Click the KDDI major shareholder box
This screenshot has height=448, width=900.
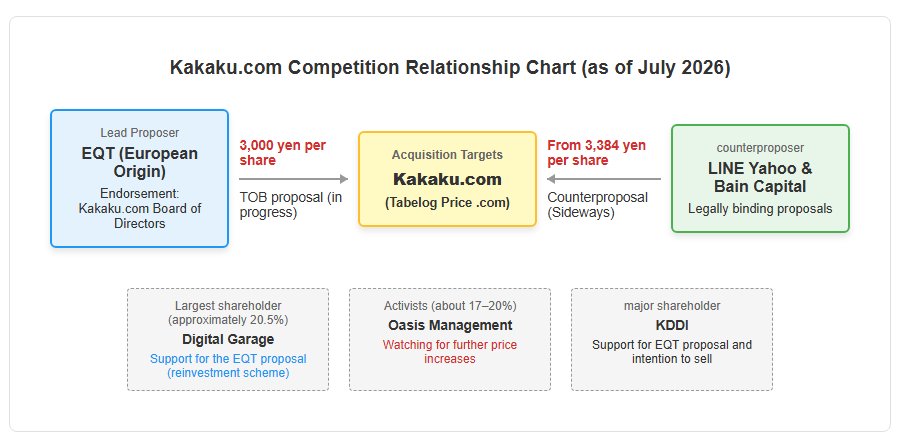[672, 340]
